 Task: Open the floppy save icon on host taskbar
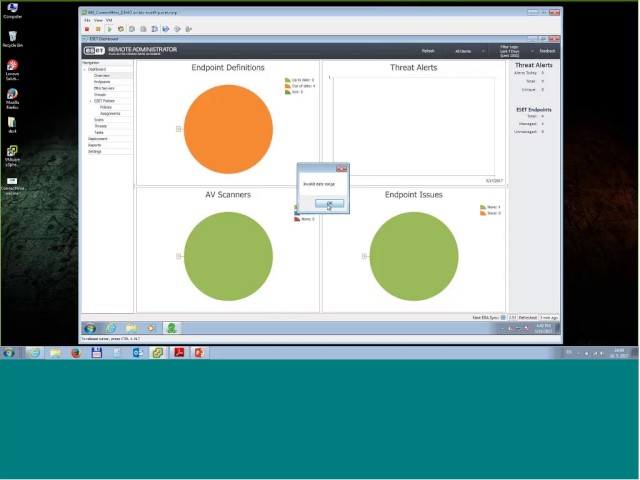tap(97, 353)
